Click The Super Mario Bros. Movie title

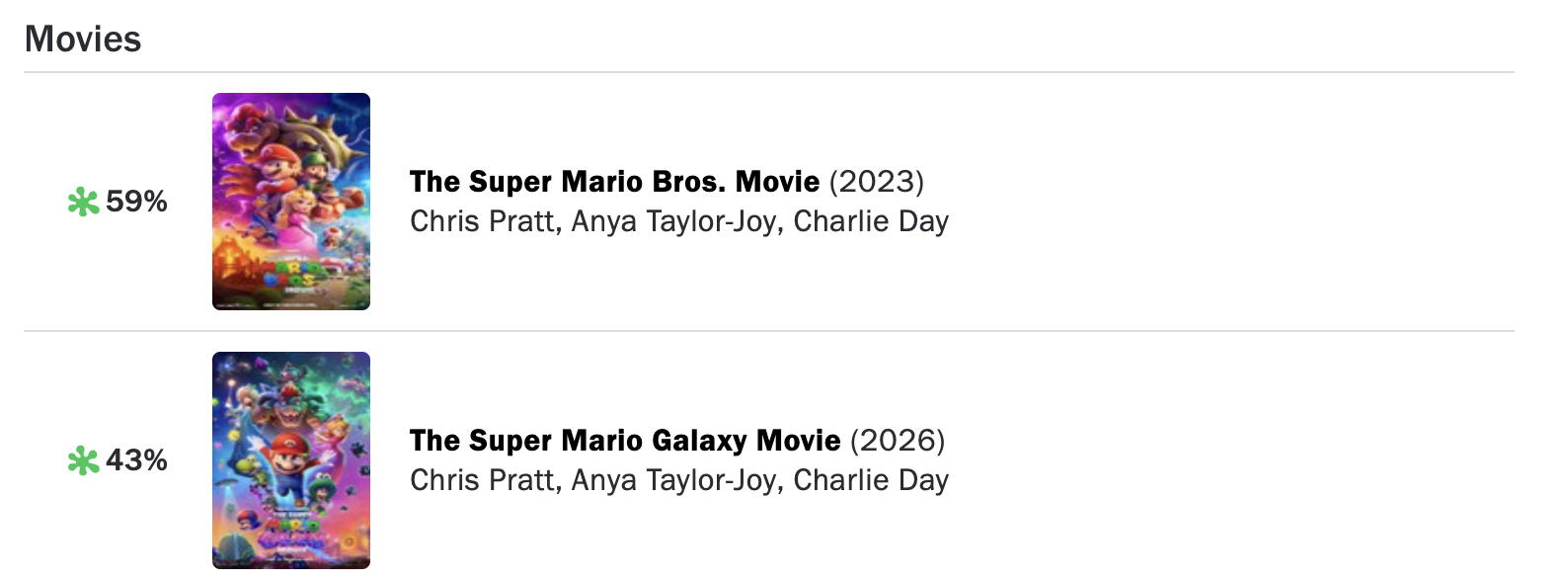point(614,182)
